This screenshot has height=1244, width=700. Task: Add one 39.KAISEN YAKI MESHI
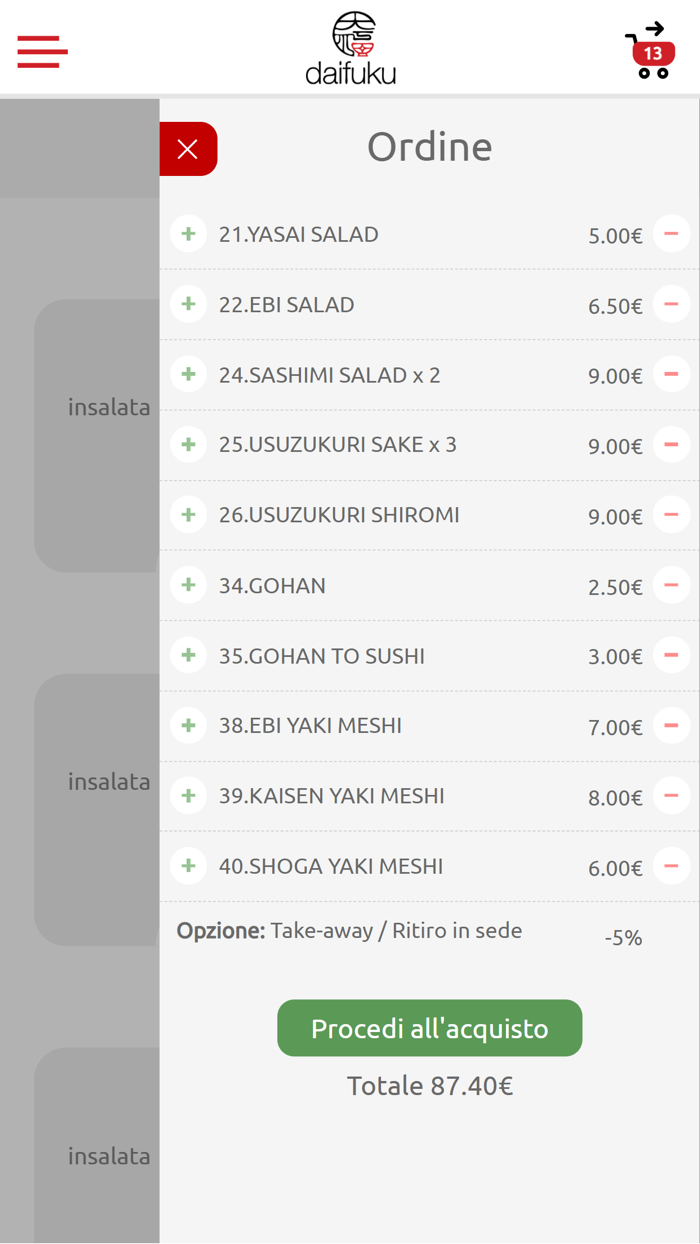click(x=188, y=795)
